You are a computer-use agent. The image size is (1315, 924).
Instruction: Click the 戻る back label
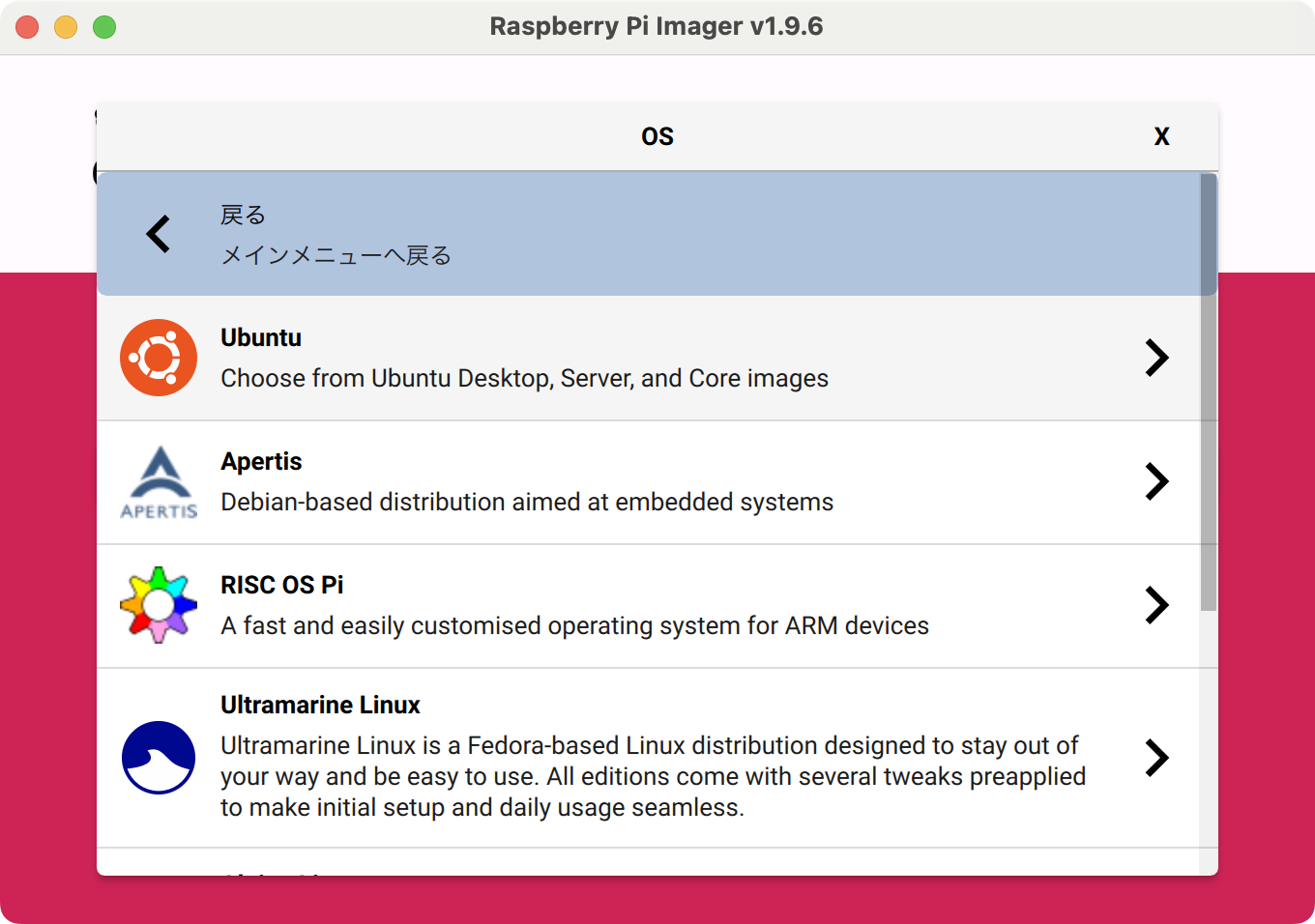click(243, 215)
